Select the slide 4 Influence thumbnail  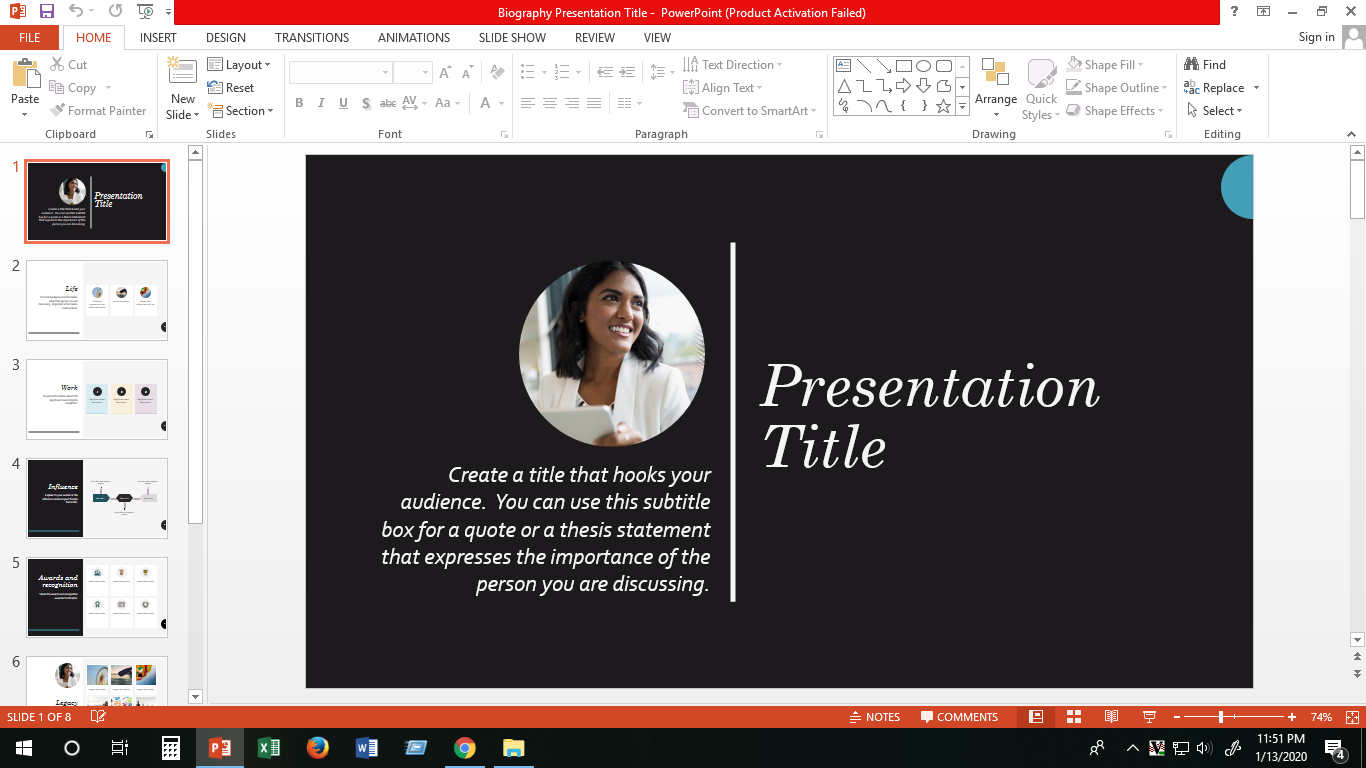coord(97,498)
